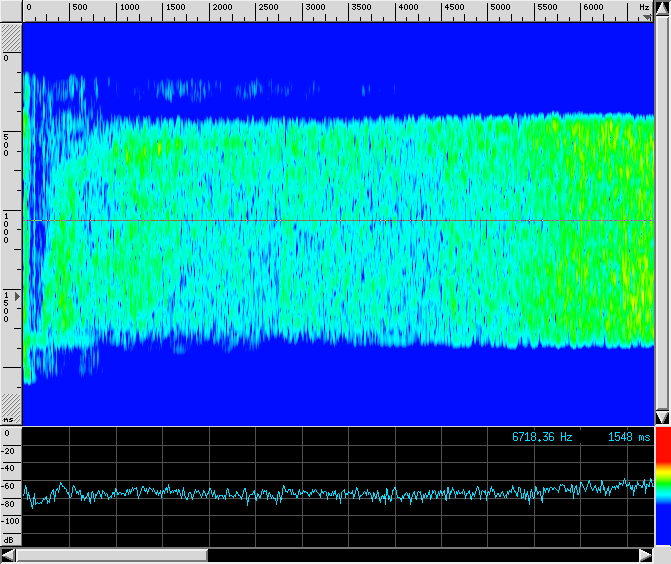Click the ms unit label on time ruler

click(x=9, y=420)
